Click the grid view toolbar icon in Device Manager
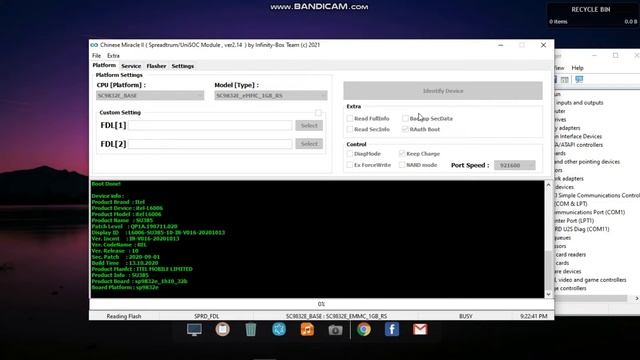 pos(565,80)
